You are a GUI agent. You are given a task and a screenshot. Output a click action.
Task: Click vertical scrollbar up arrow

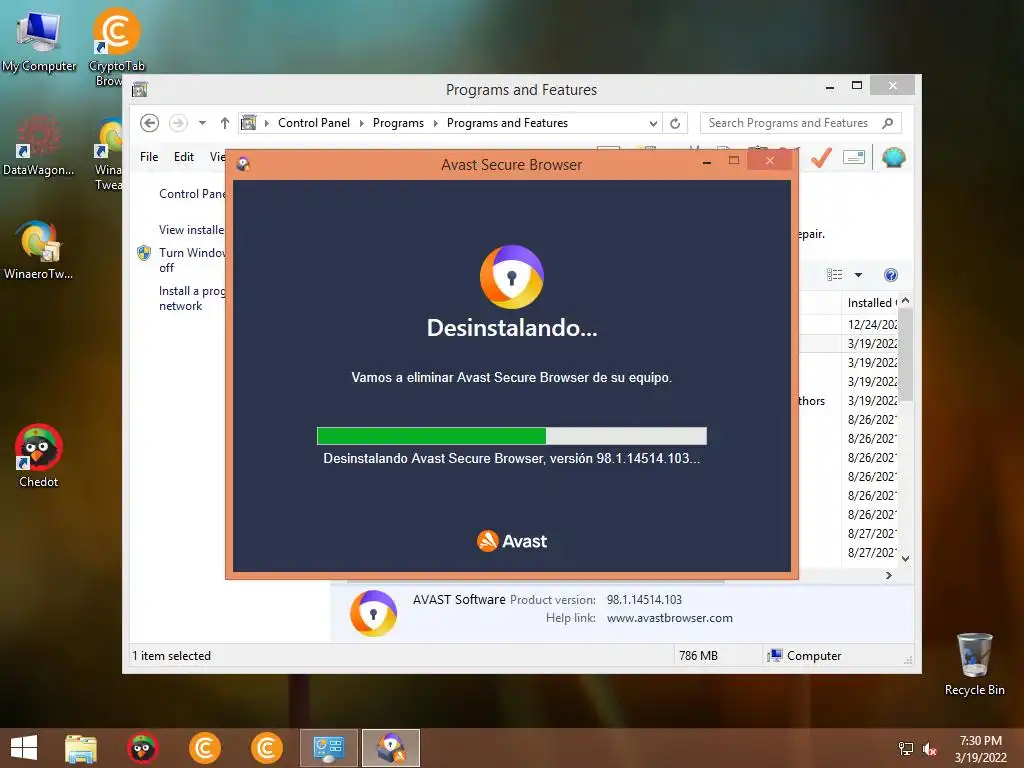point(905,300)
